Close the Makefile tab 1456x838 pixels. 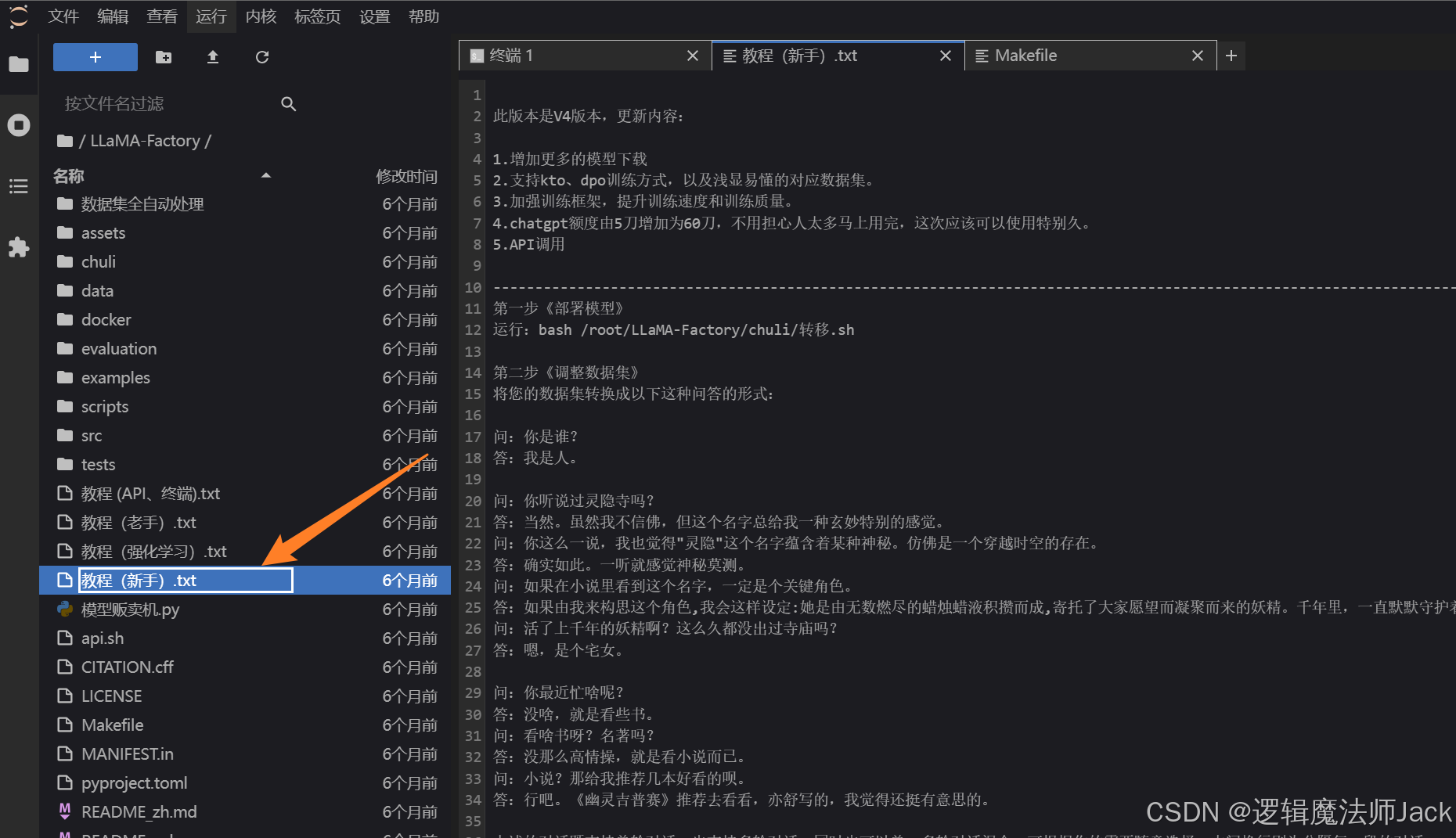click(1197, 56)
